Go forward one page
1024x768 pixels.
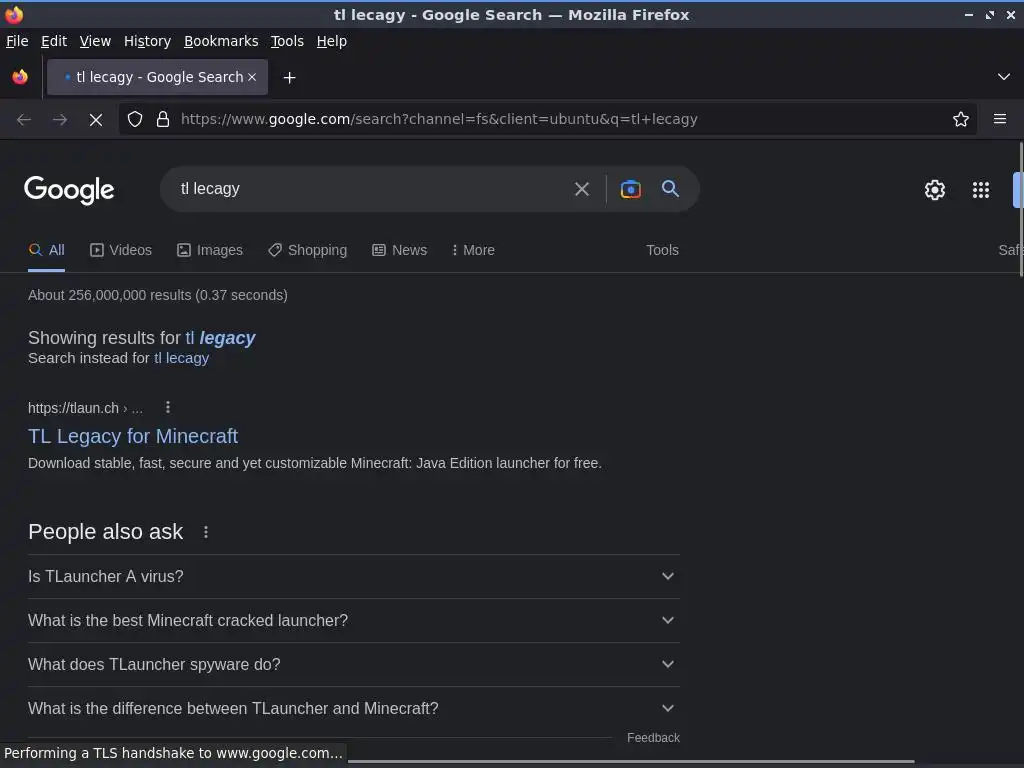[x=59, y=120]
